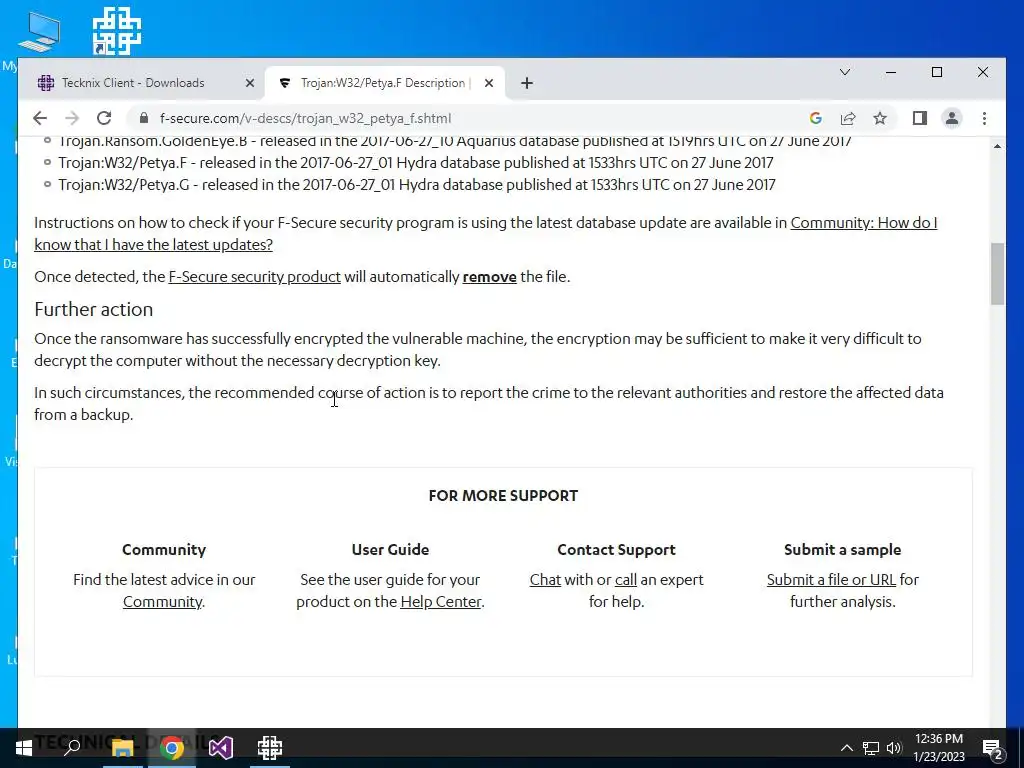Screen dimensions: 1024x768
Task: Show hidden system tray icons
Action: coord(846,748)
